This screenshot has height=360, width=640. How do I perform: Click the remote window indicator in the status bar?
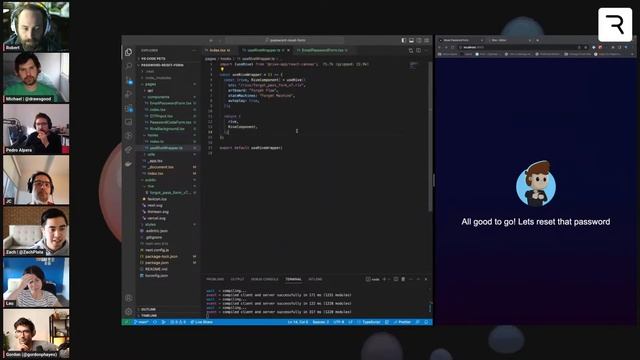[126, 322]
